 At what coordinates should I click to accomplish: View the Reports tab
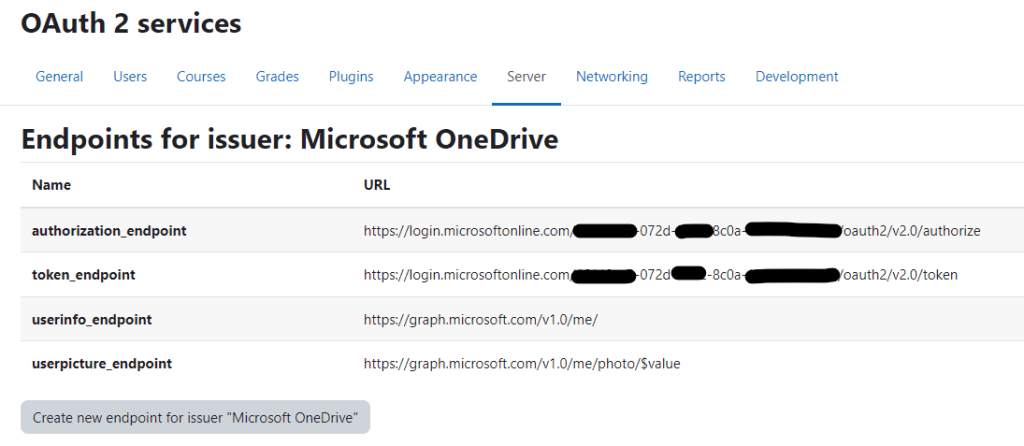[701, 77]
